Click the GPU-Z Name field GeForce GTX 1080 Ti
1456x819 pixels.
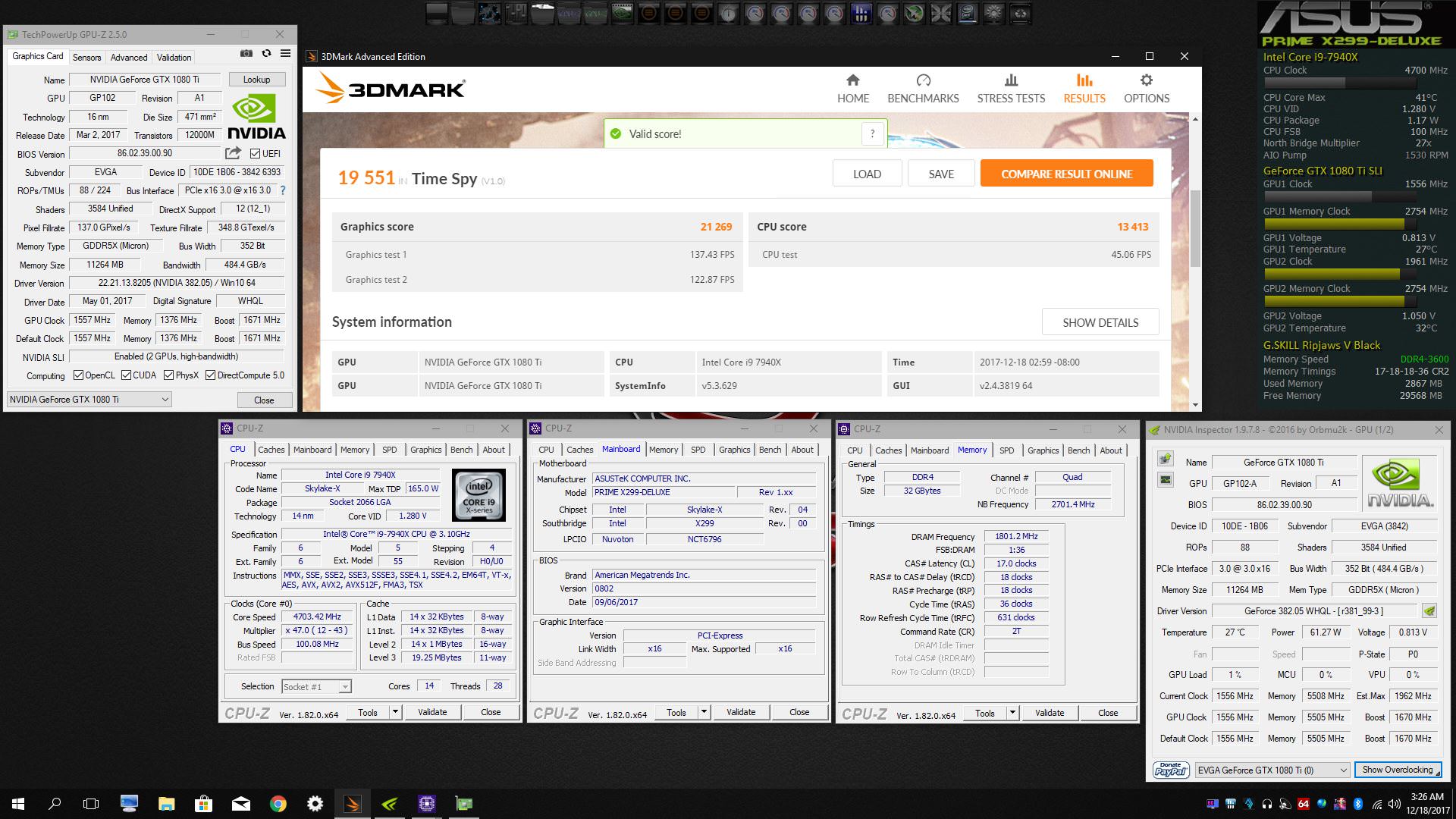click(x=145, y=79)
